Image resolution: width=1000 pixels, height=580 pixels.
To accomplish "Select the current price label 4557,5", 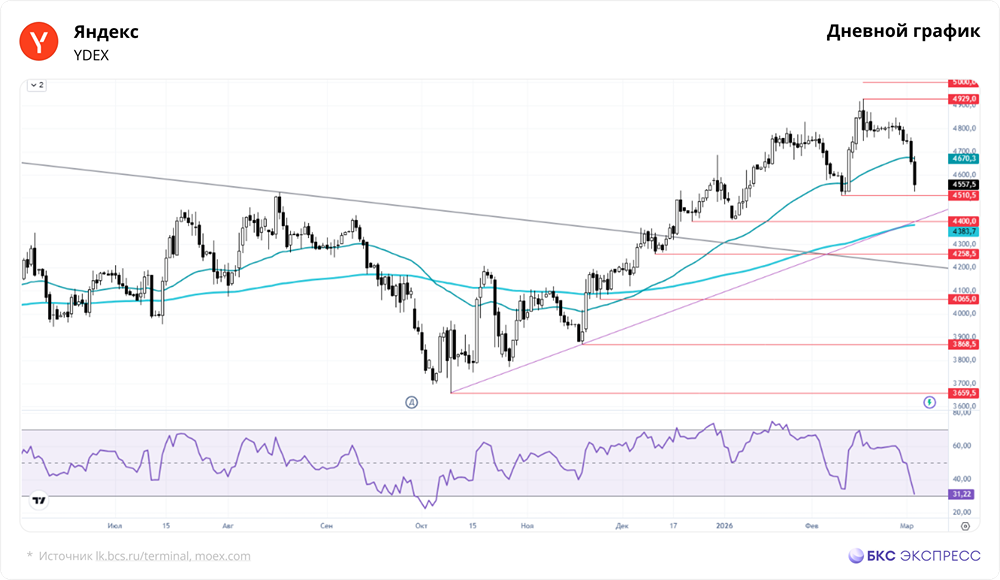I will click(x=964, y=184).
